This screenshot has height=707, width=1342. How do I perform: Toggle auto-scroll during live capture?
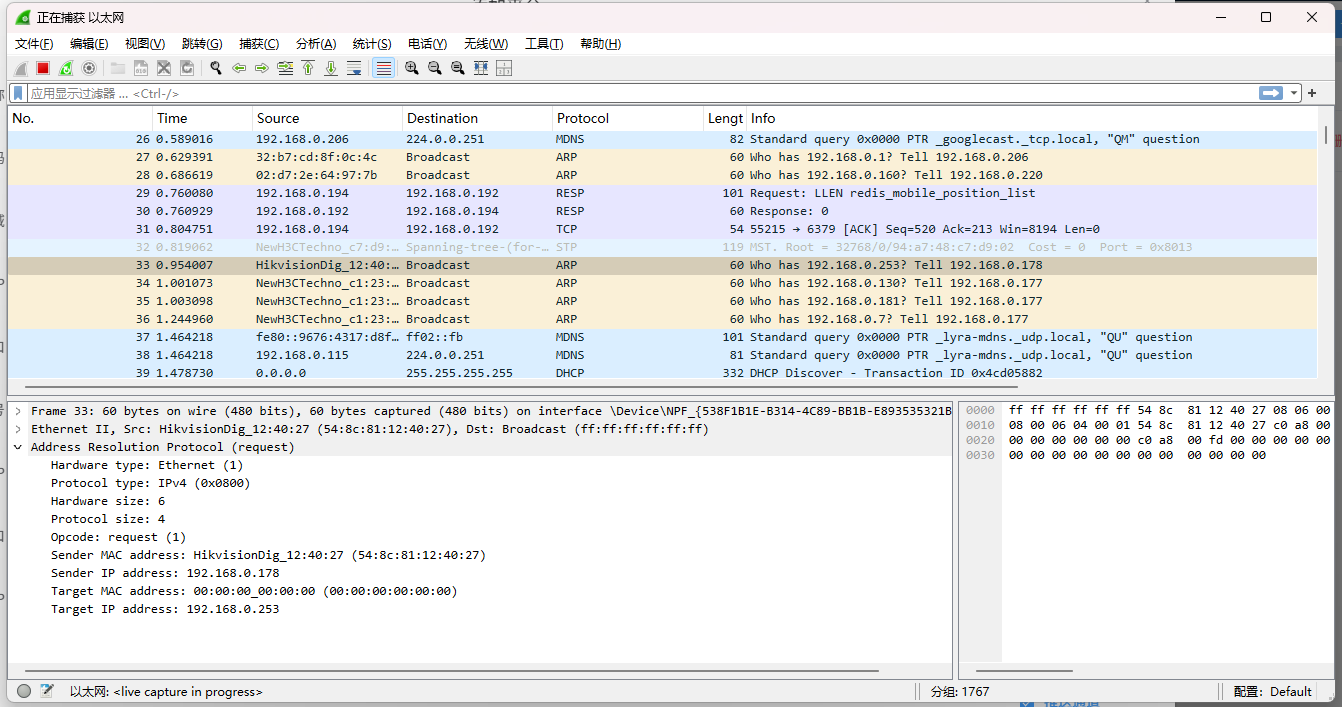click(354, 68)
